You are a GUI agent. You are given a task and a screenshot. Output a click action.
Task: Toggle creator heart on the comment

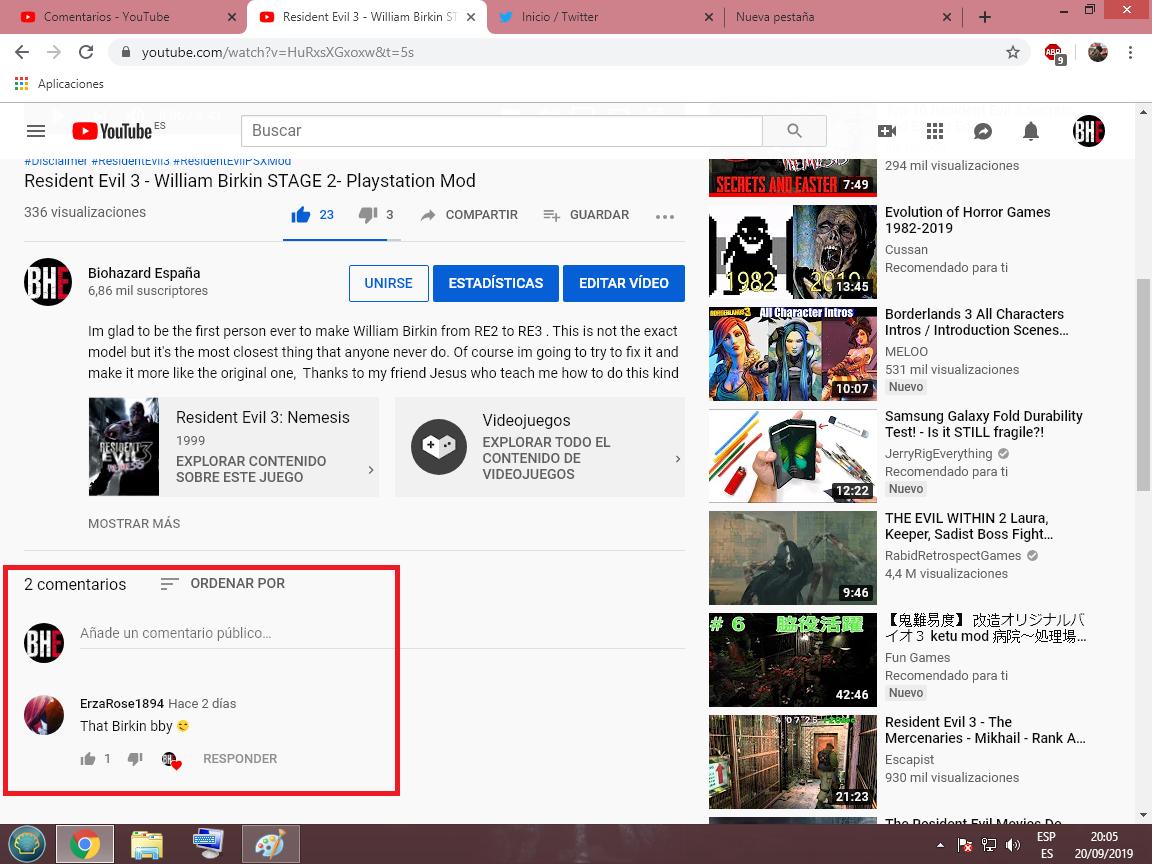tap(171, 760)
